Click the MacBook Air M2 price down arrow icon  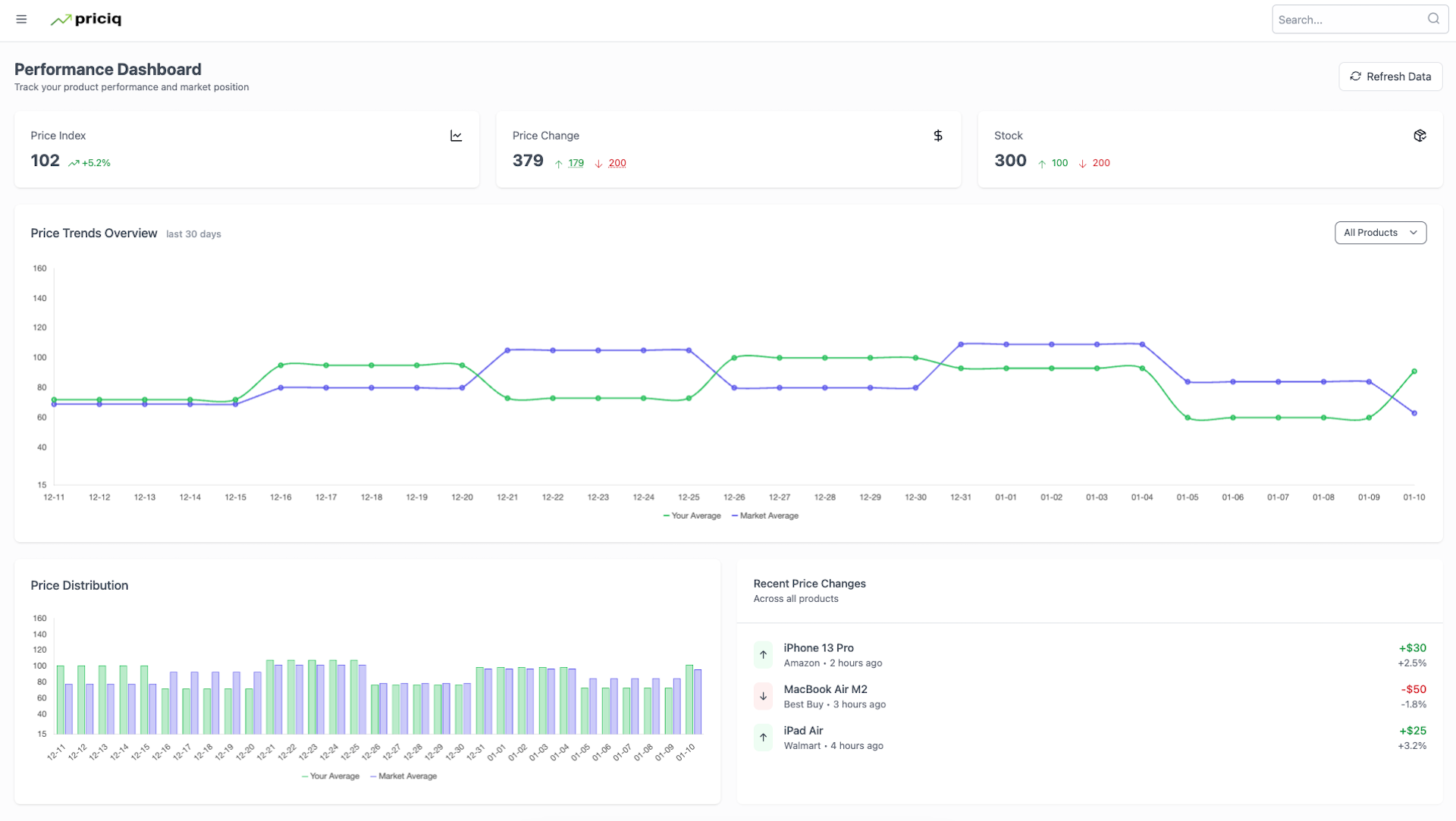[x=763, y=695]
